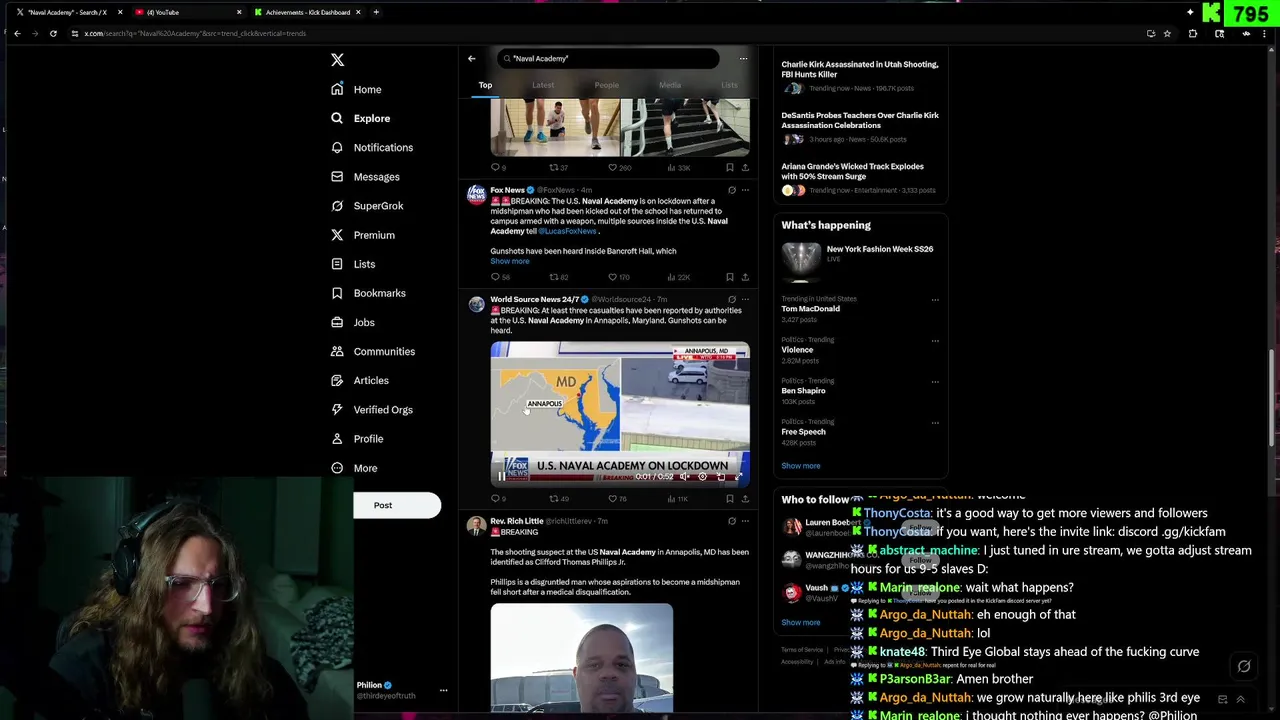
Task: Click the Rev. Rich Little avatar
Action: (x=476, y=525)
